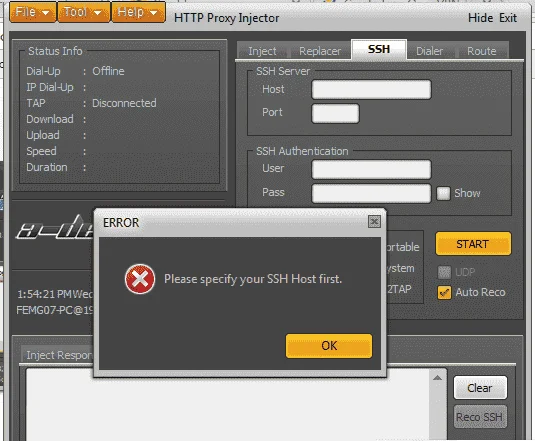Click the 'HTTP Proxy Injector' title text
Image resolution: width=535 pixels, height=441 pixels.
pos(227,18)
